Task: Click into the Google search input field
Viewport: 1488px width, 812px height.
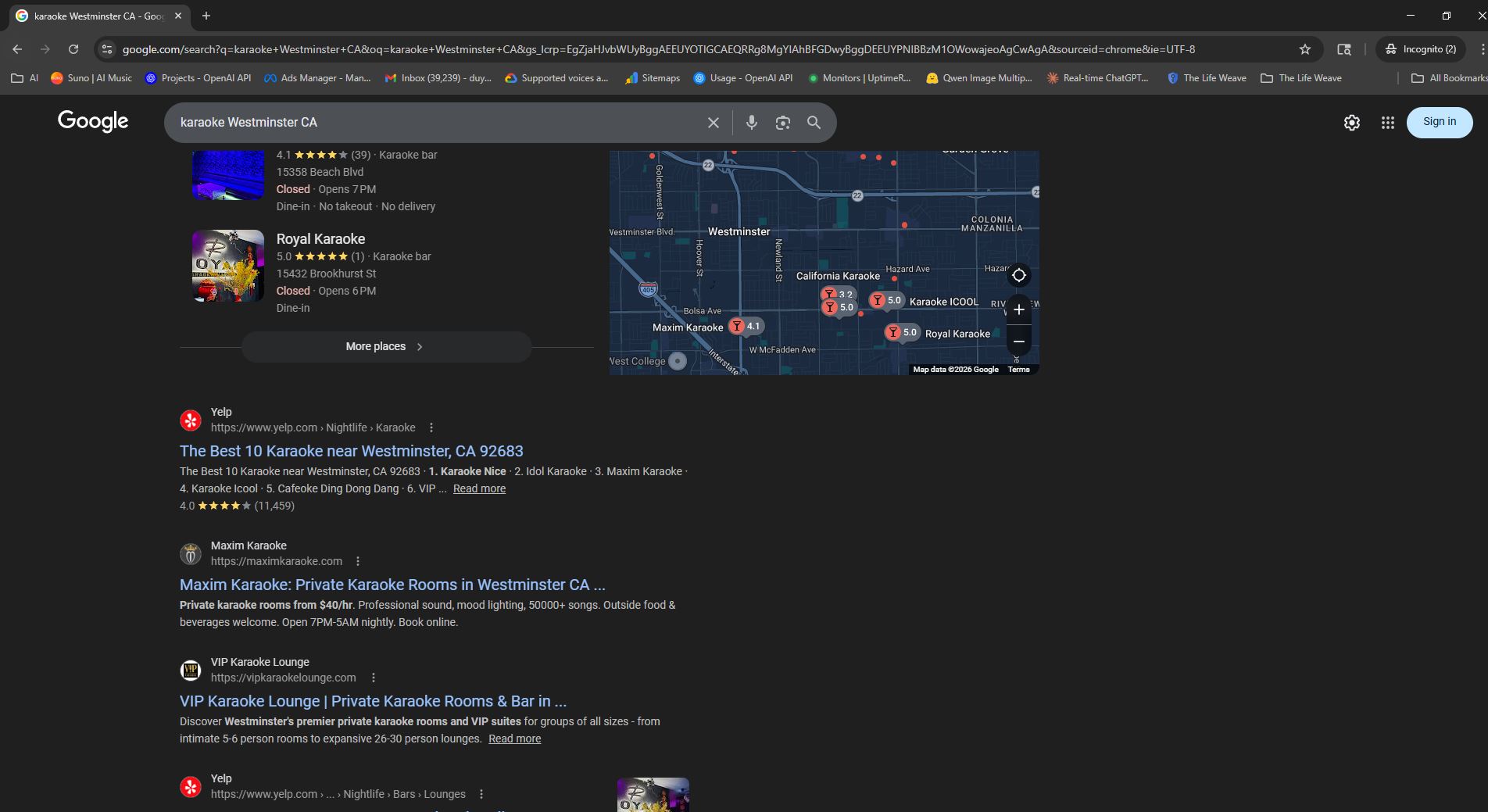Action: (x=438, y=123)
